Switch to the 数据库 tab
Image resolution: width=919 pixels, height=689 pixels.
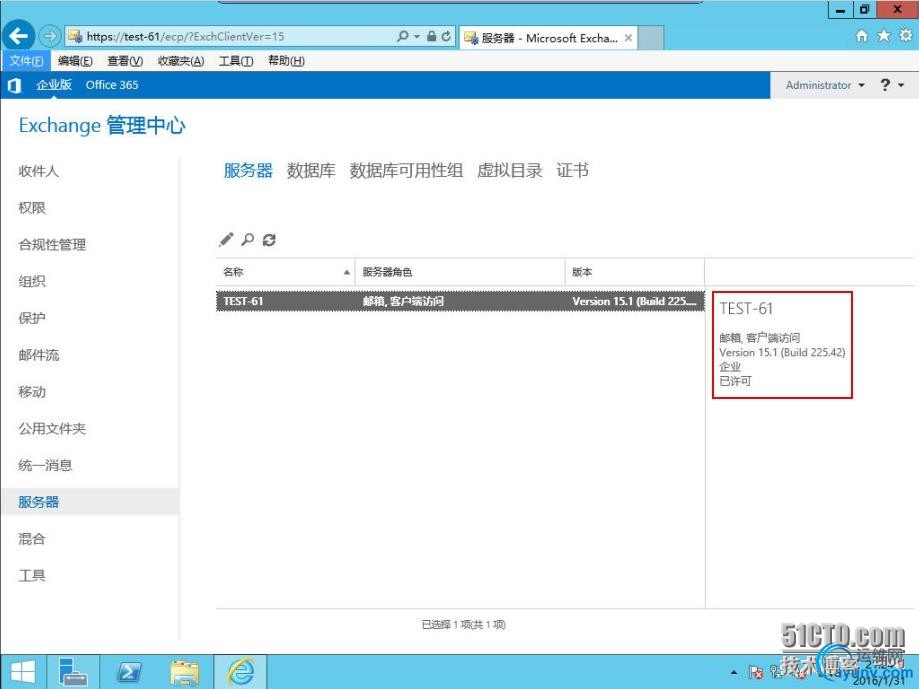pyautogui.click(x=311, y=170)
